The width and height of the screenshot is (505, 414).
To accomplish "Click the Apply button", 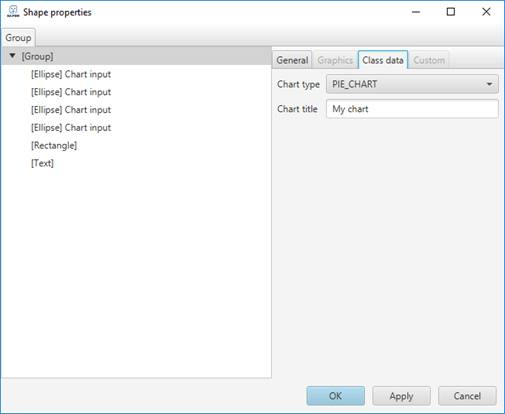I will [x=401, y=396].
